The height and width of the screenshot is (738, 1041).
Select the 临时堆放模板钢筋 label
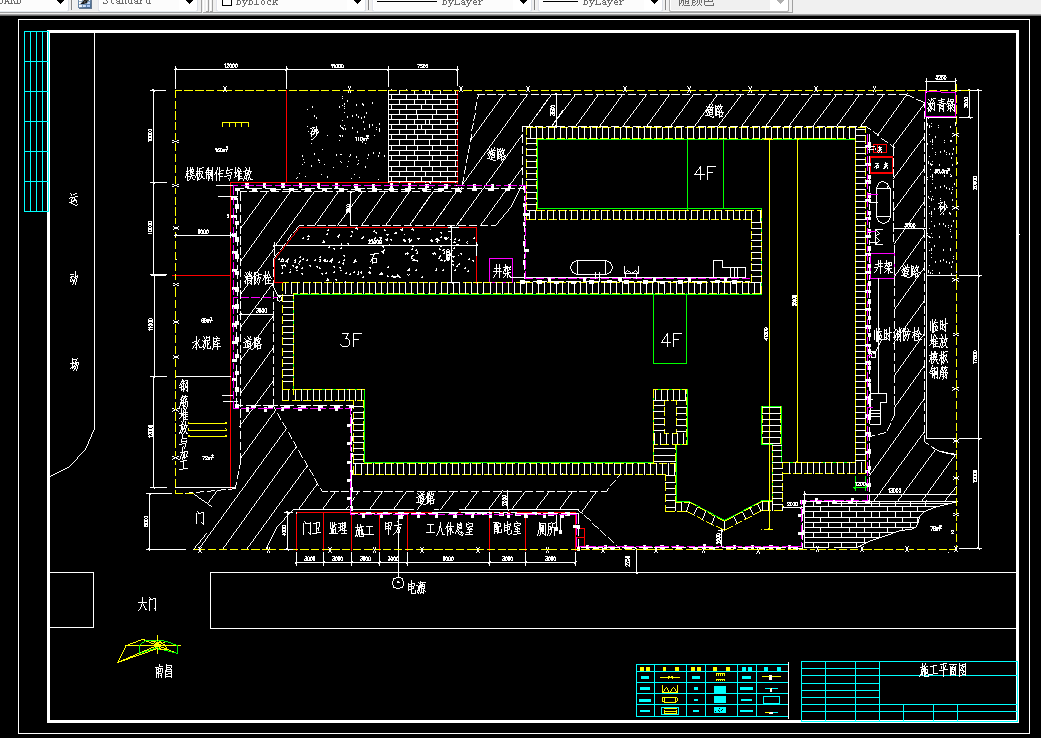(938, 349)
